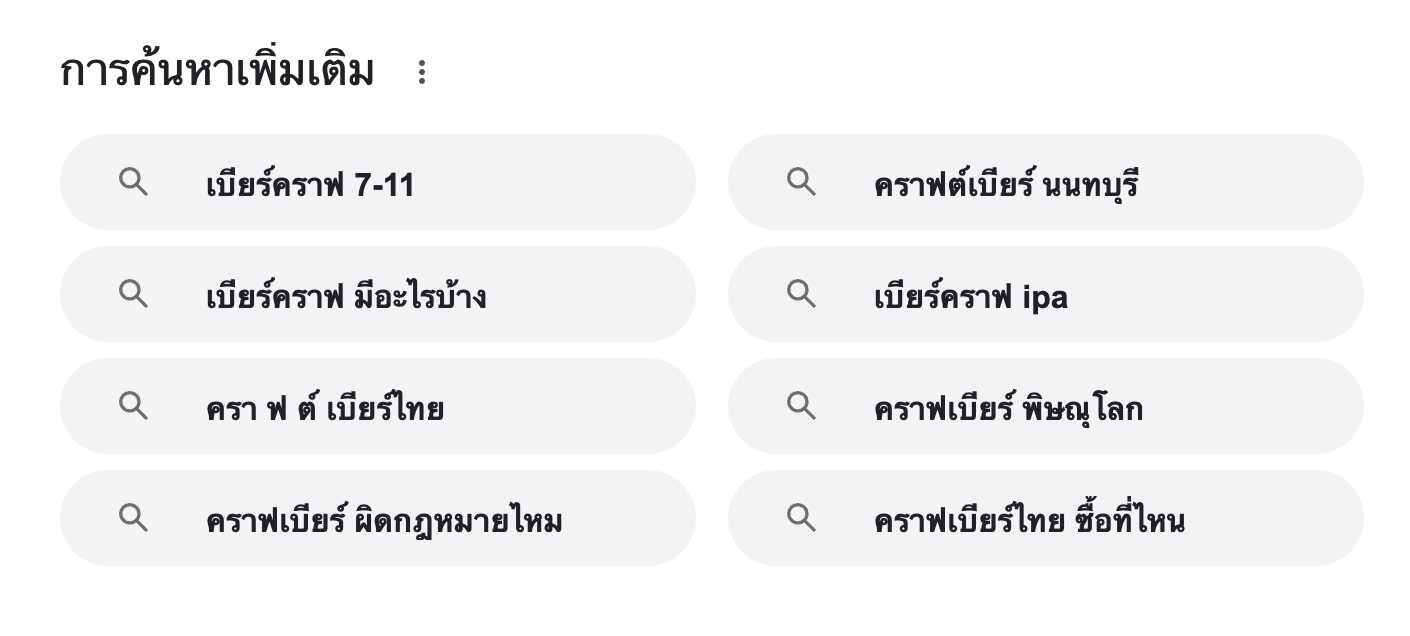
Task: Open the "คราฟเบียร์ไทย ซื้อที่ไหน" related search
Action: point(1029,521)
